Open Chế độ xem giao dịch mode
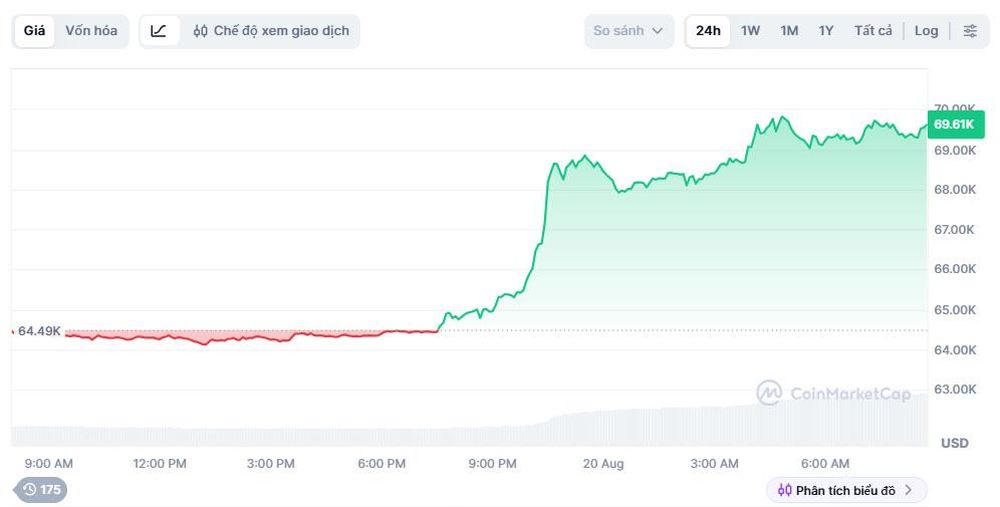 (272, 31)
